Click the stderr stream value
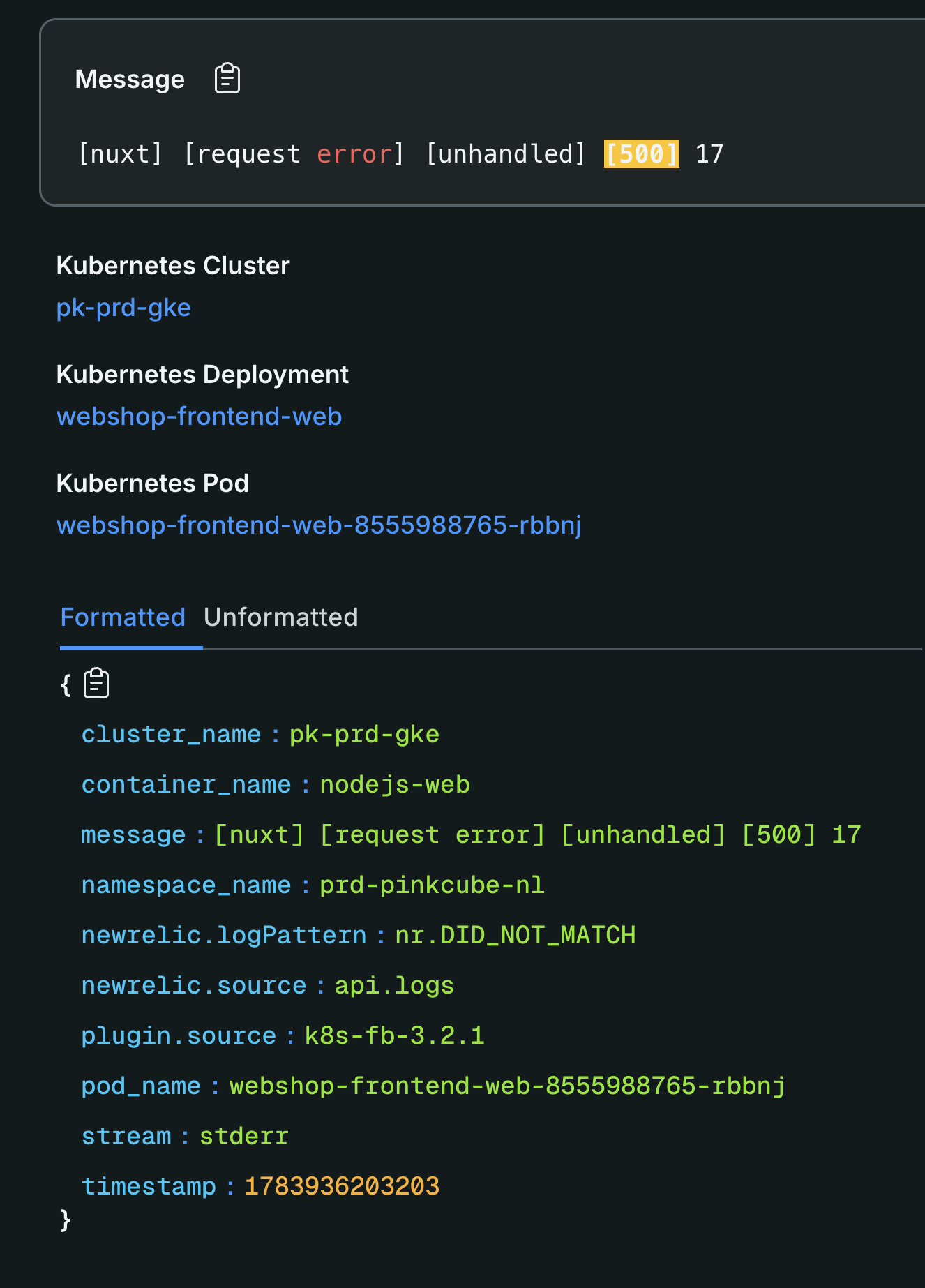The image size is (925, 1288). click(244, 1137)
